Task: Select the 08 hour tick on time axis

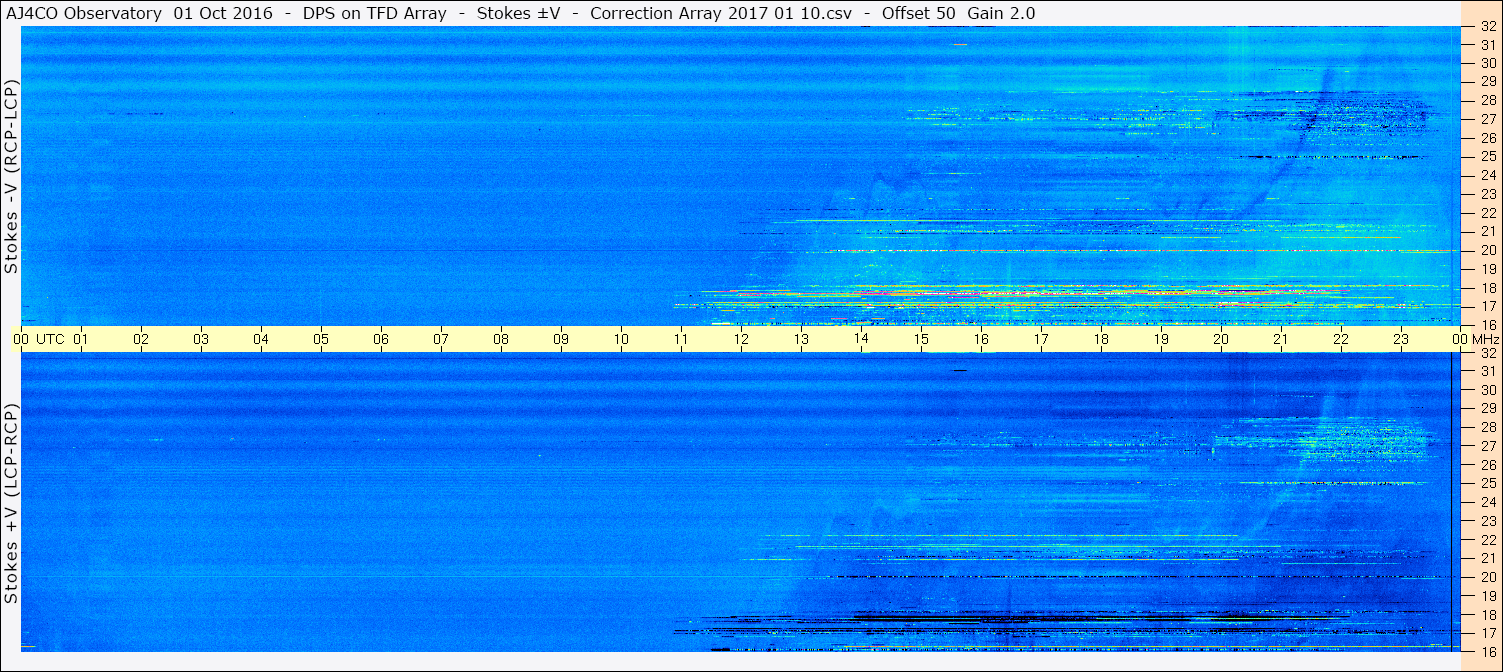Action: 501,339
